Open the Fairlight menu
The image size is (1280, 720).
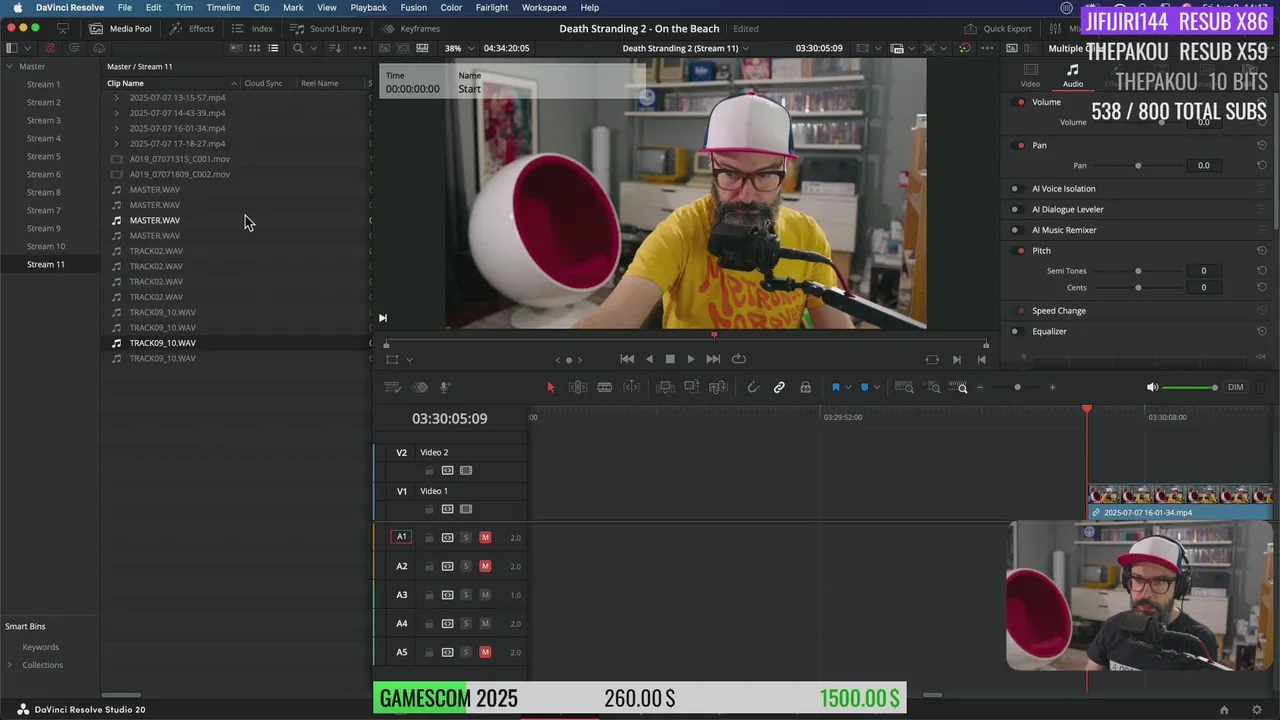[491, 7]
